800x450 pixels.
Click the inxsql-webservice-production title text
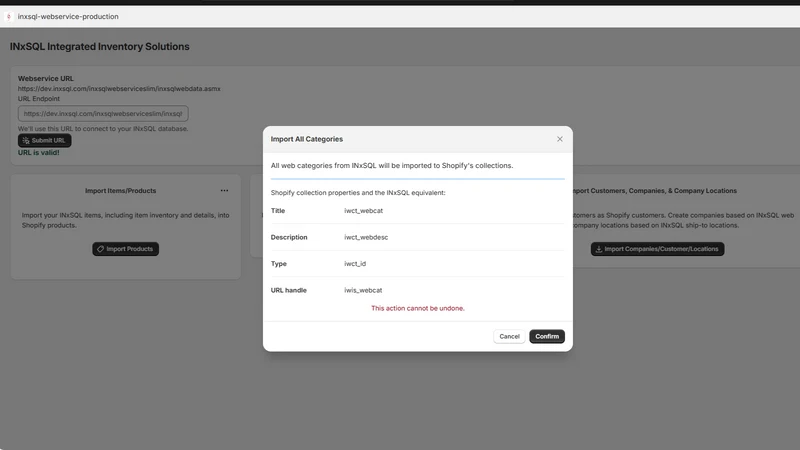tap(68, 16)
